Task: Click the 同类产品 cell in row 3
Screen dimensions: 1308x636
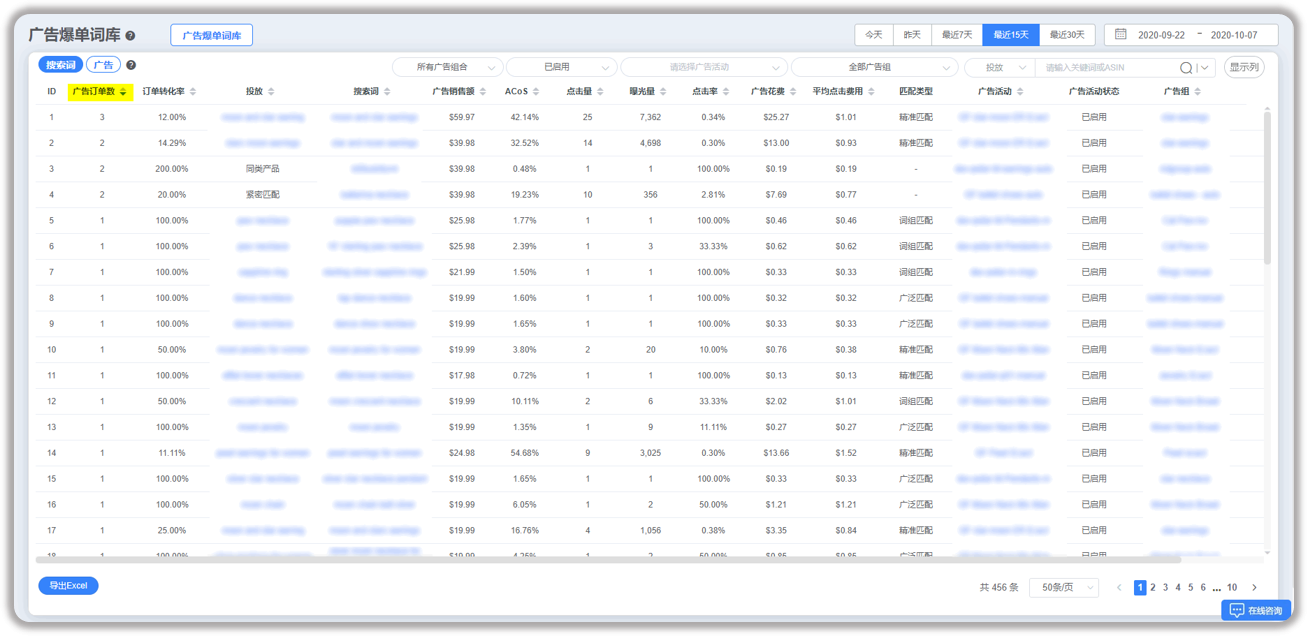Action: [x=262, y=169]
